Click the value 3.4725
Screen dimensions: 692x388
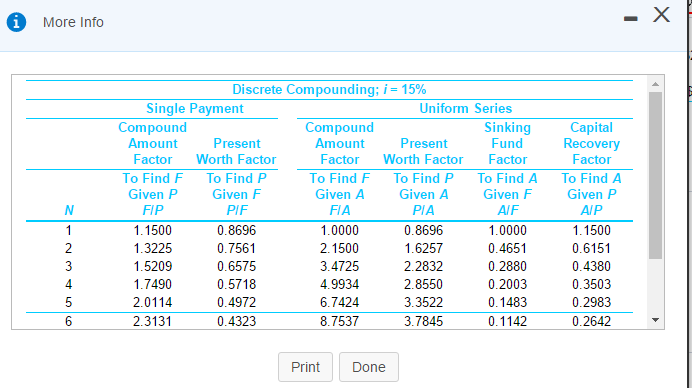(339, 267)
